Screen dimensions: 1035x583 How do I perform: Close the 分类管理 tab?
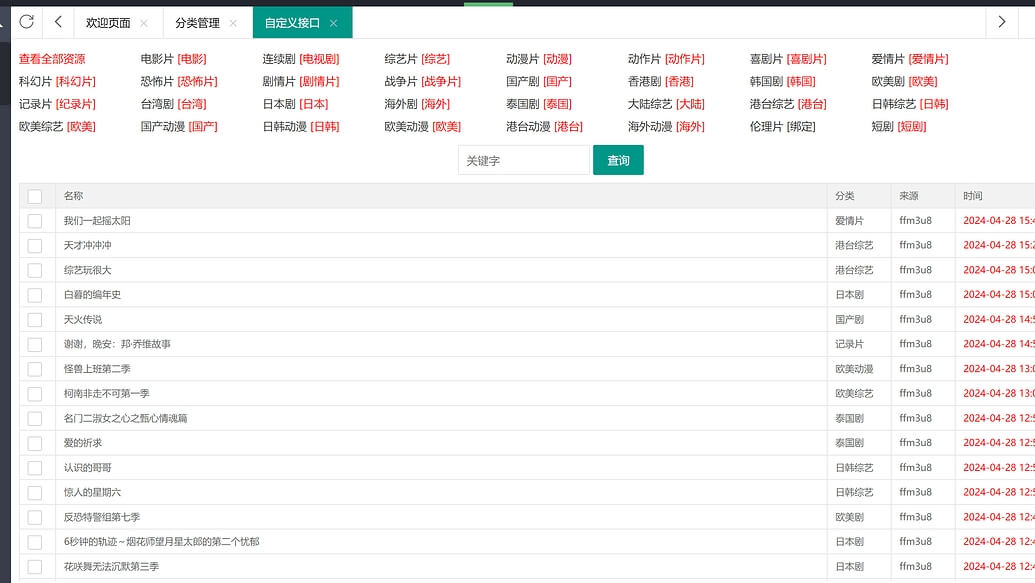pyautogui.click(x=233, y=23)
